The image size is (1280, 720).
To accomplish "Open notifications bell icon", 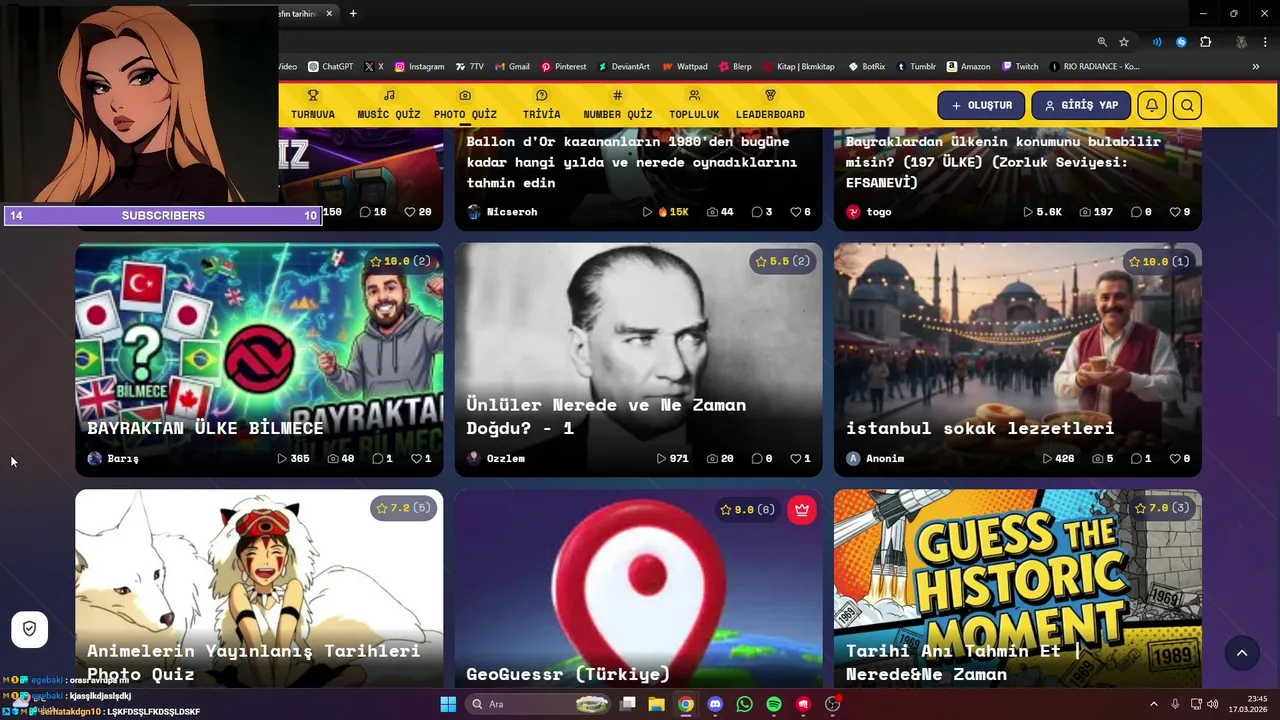I will point(1152,105).
